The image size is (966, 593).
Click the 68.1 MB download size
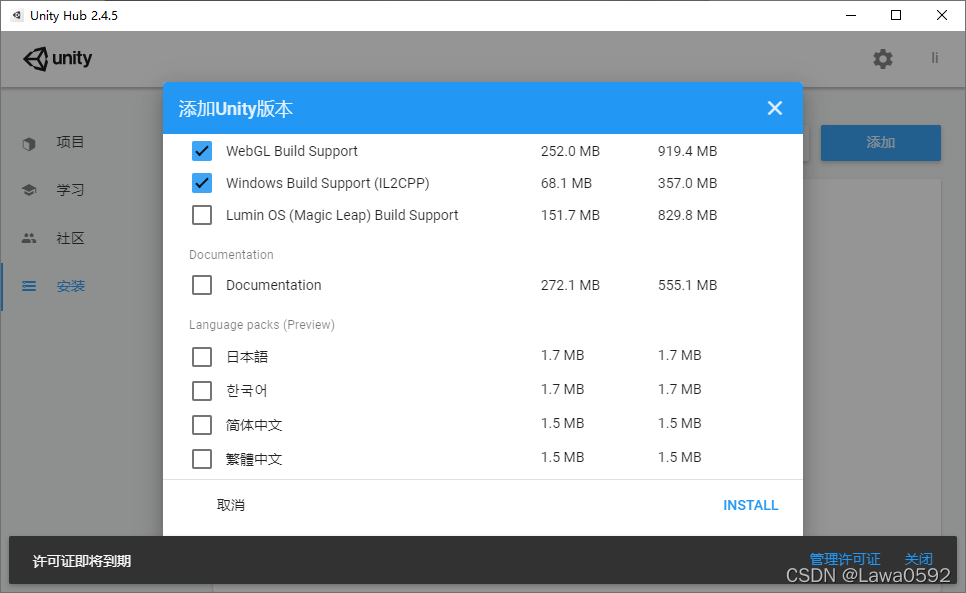566,184
